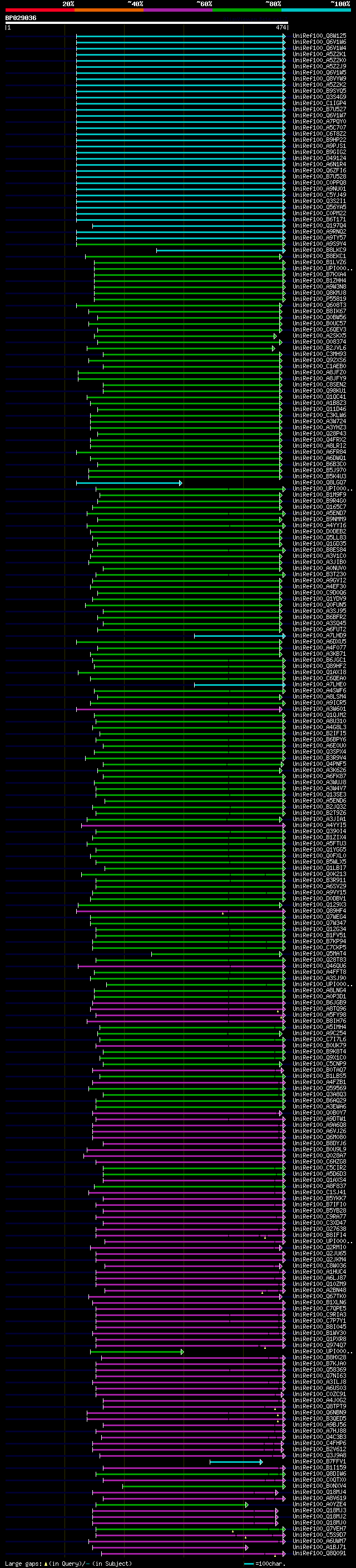The image size is (356, 1568).
Task: Select the UniRef100_B7FFV1 hit label
Action: click(319, 1461)
